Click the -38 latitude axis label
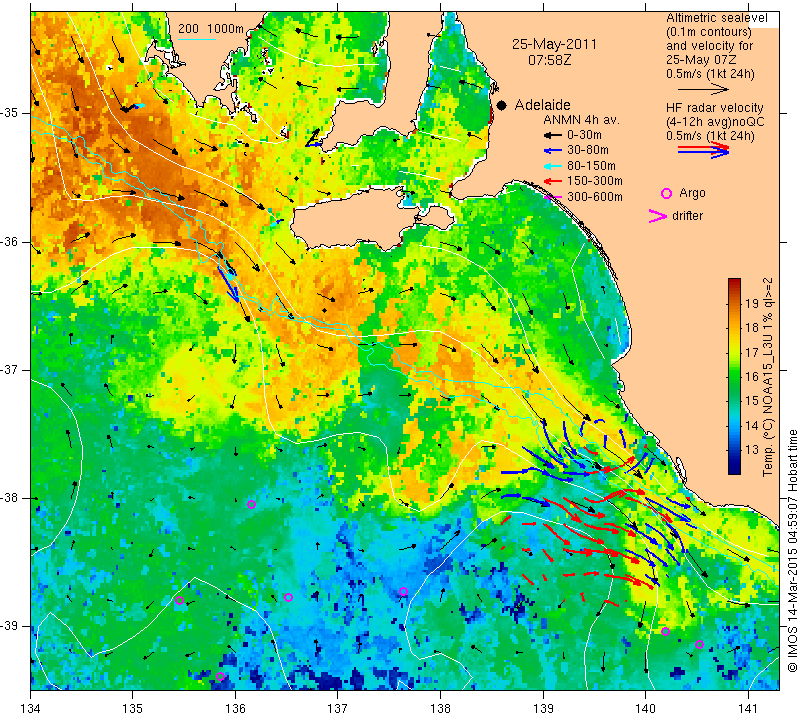Image resolution: width=800 pixels, height=720 pixels. [9, 498]
